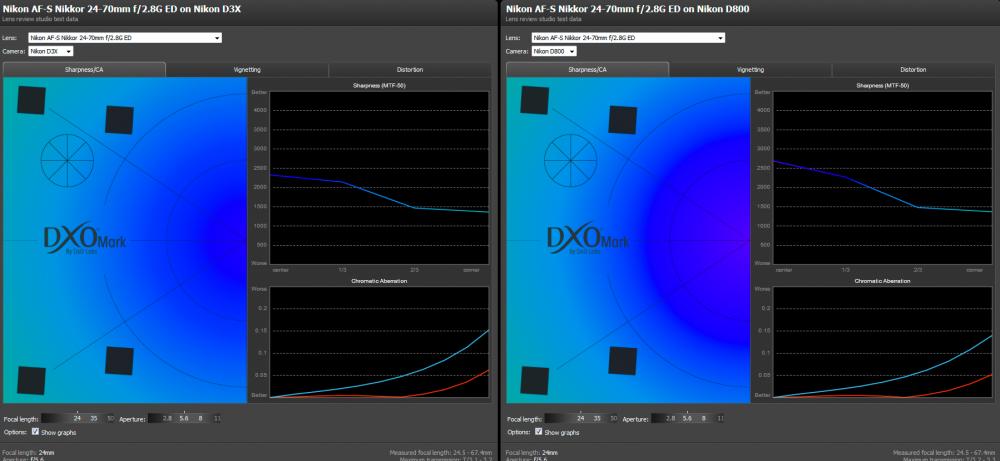Select the Sharpness/CA tab in the D3X panel
The height and width of the screenshot is (461, 1000).
coord(84,70)
